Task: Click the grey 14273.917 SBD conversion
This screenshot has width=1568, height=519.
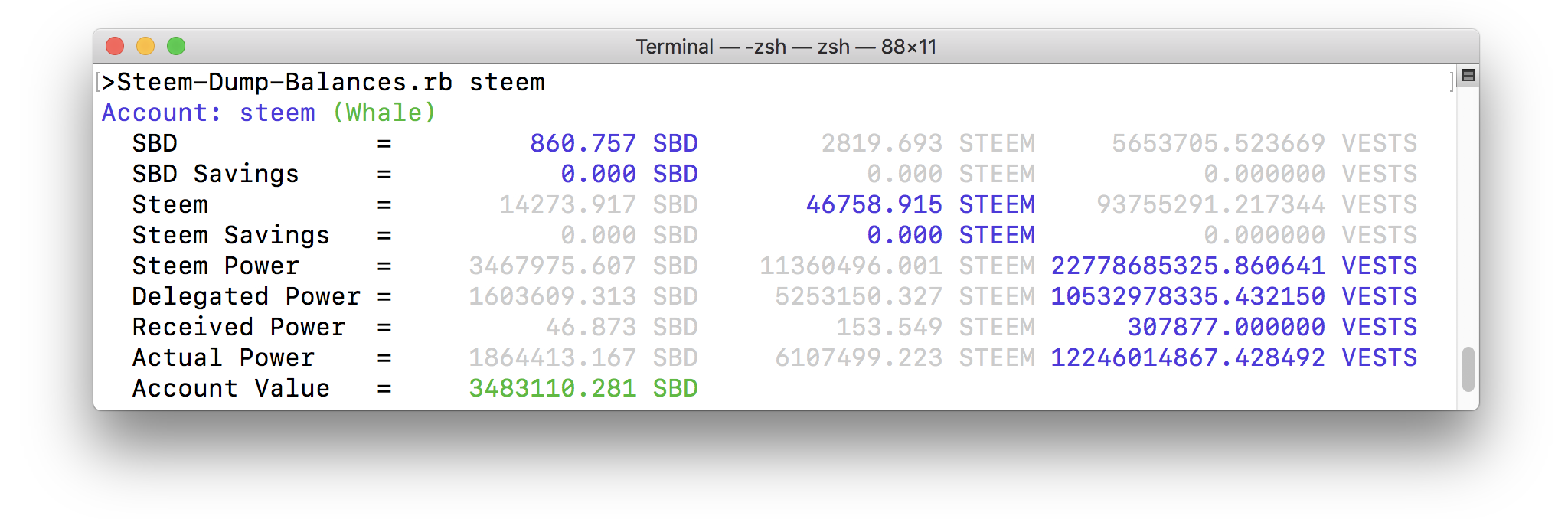Action: click(598, 204)
